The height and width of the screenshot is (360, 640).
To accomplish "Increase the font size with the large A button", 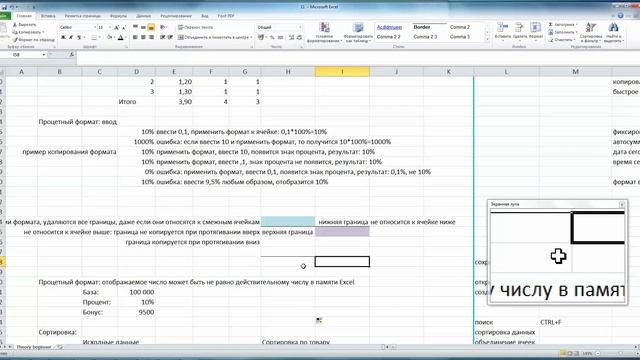I will [x=117, y=27].
